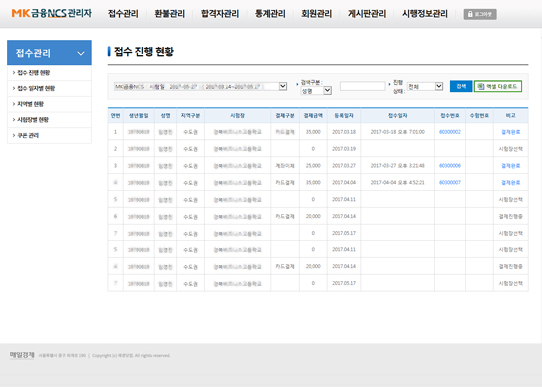Click the 2017.03.27 registration date cell
The image size is (542, 387).
[x=344, y=166]
